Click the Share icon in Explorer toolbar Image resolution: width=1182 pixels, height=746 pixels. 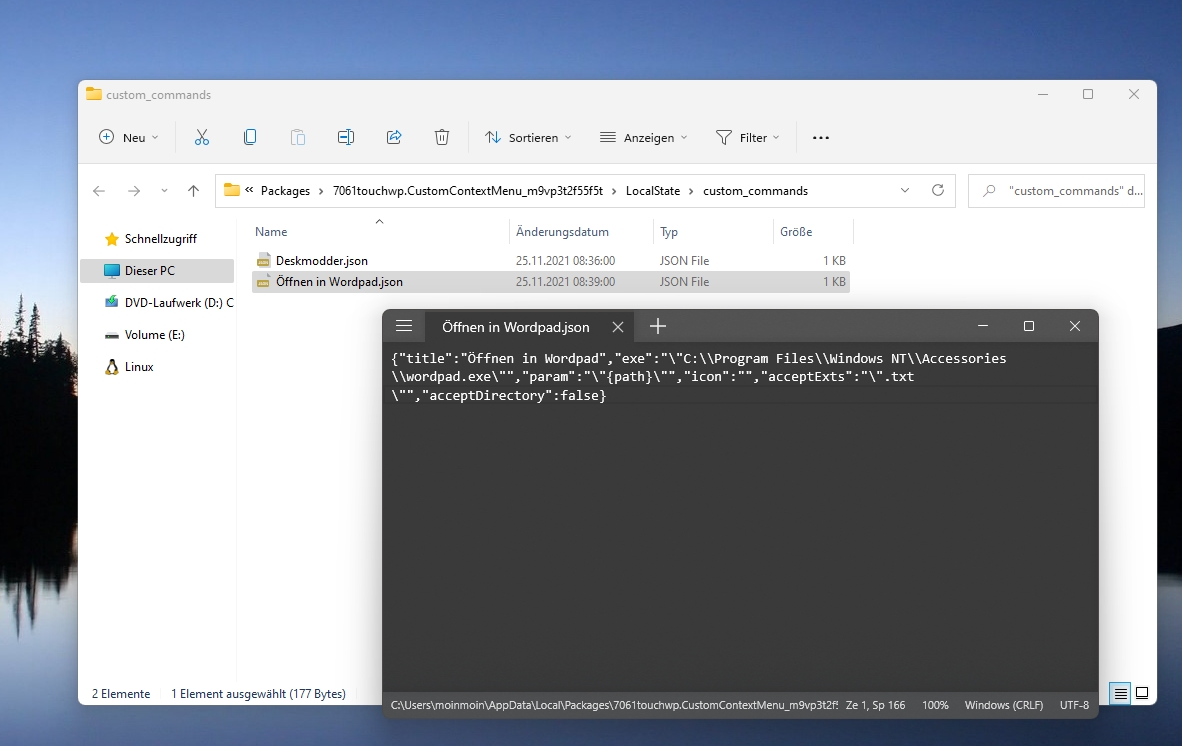(x=394, y=137)
